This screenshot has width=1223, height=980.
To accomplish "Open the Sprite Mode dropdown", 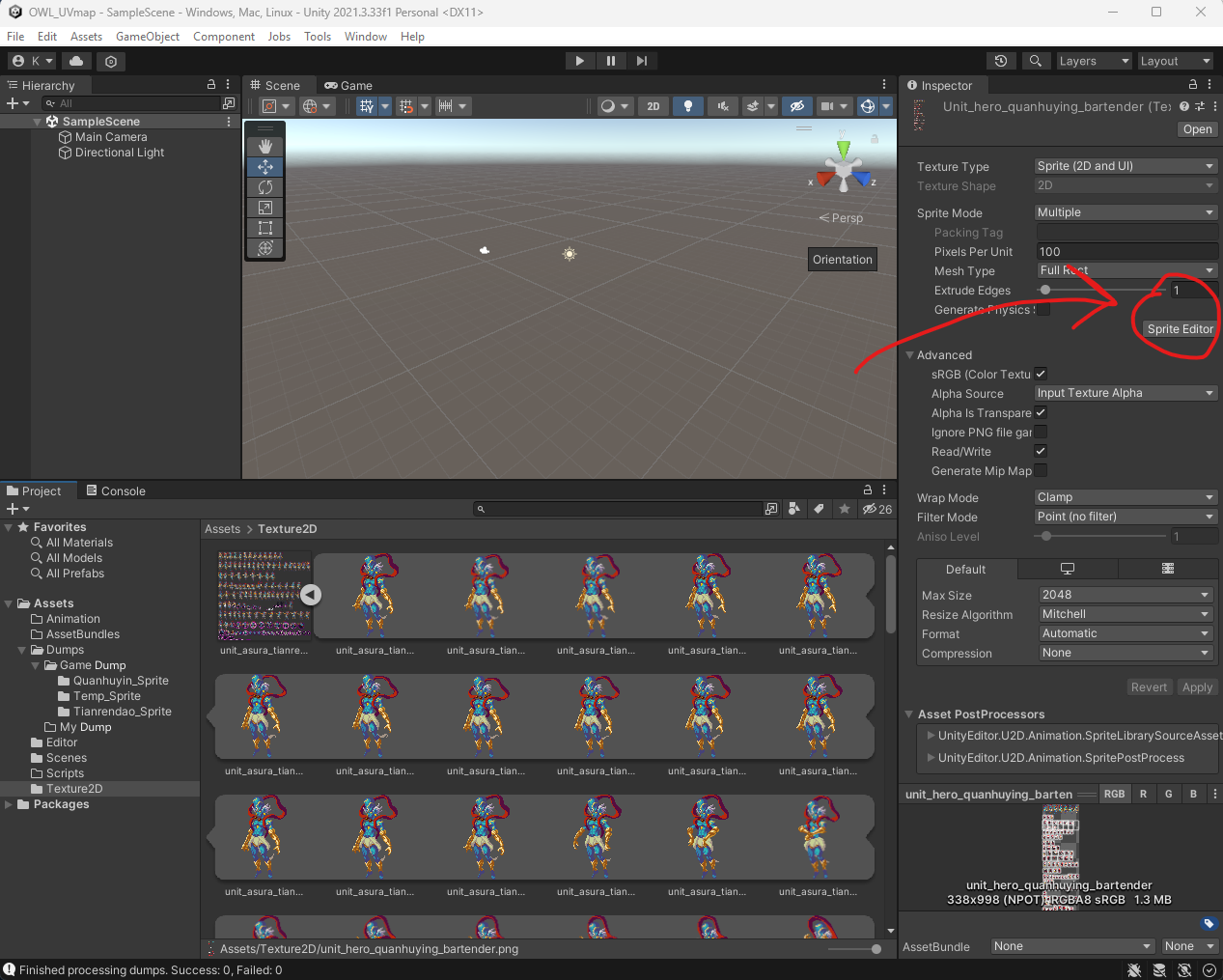I will [1125, 211].
